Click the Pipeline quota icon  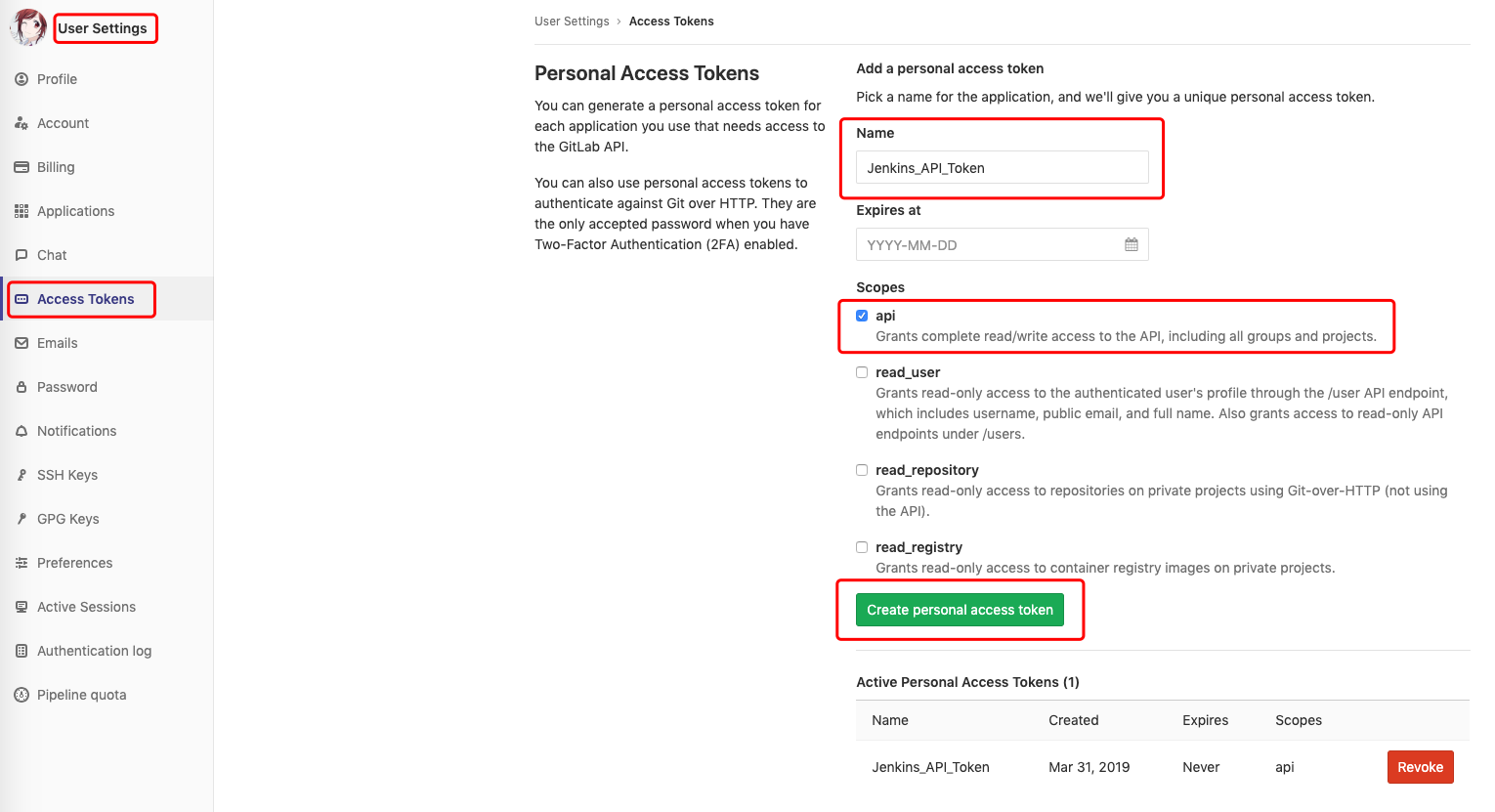[x=21, y=695]
